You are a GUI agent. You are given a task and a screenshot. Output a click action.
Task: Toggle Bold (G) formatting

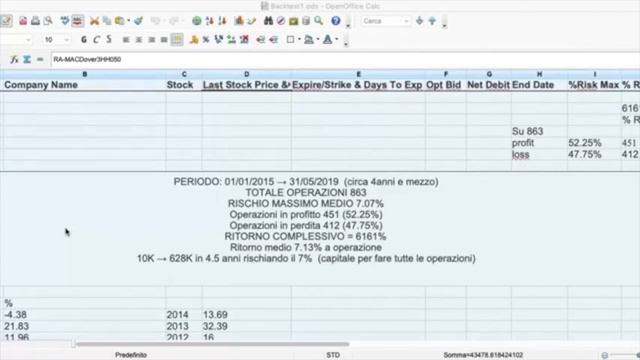pos(84,40)
